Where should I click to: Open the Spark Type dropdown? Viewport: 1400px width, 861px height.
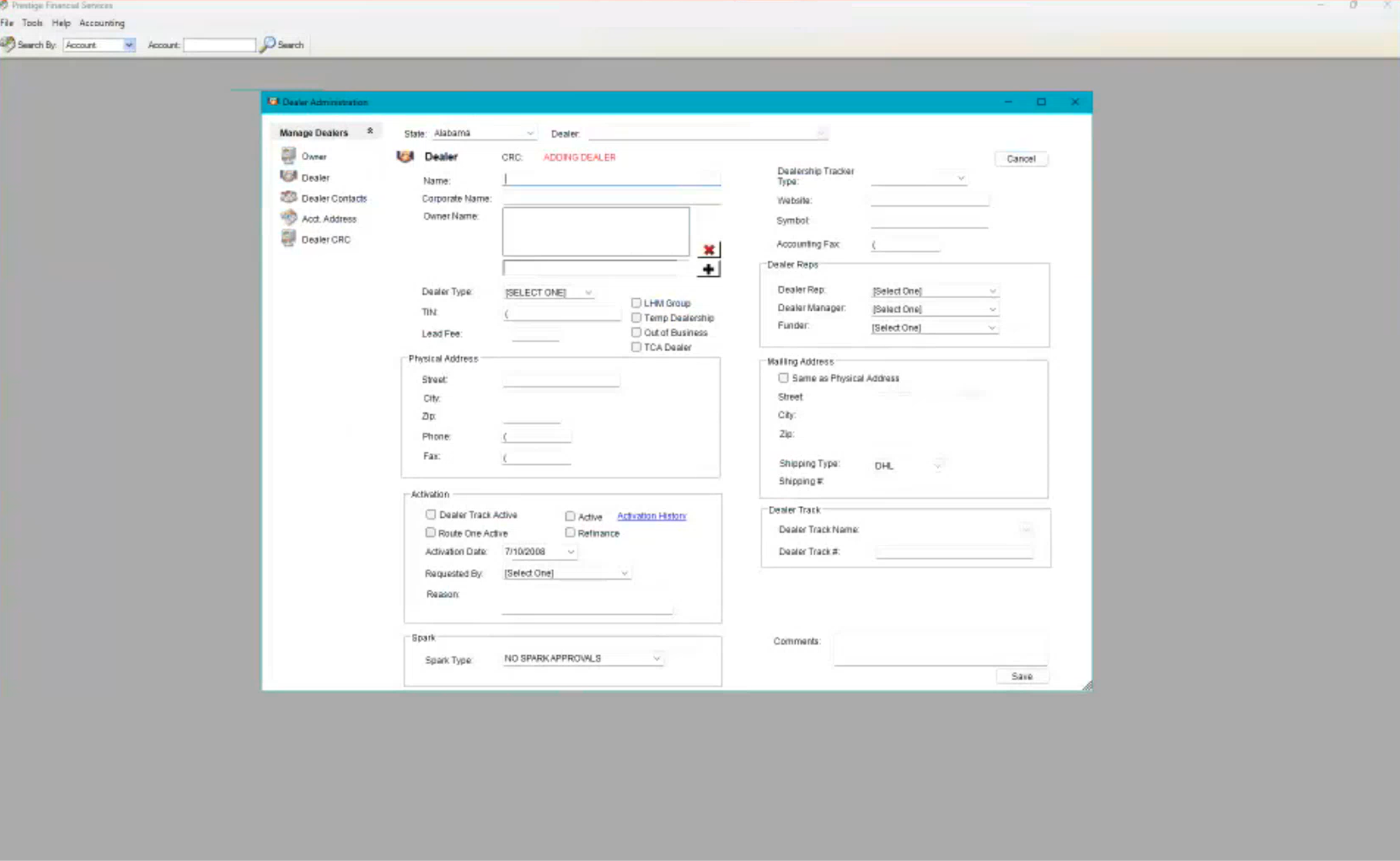[x=657, y=659]
